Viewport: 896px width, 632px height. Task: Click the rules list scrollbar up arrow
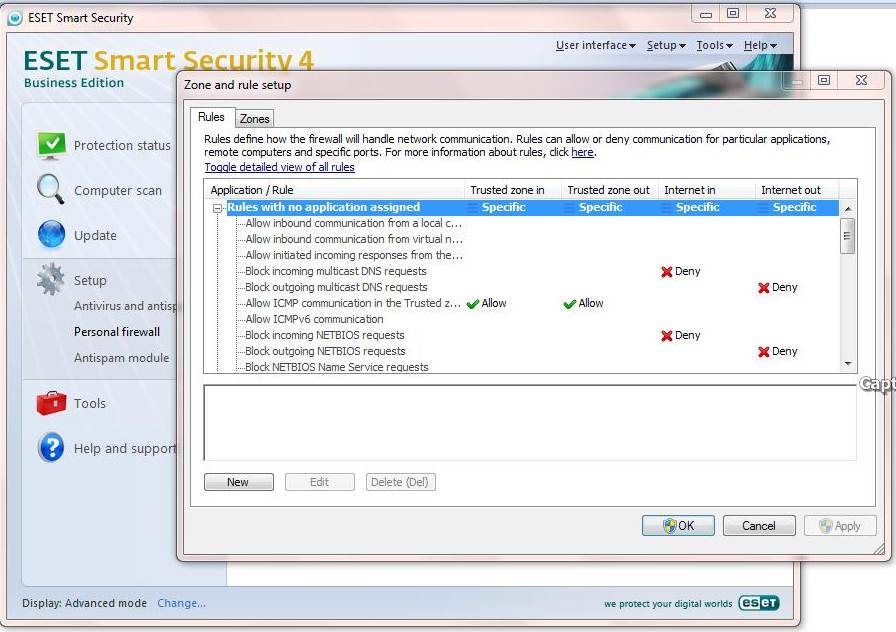(848, 209)
